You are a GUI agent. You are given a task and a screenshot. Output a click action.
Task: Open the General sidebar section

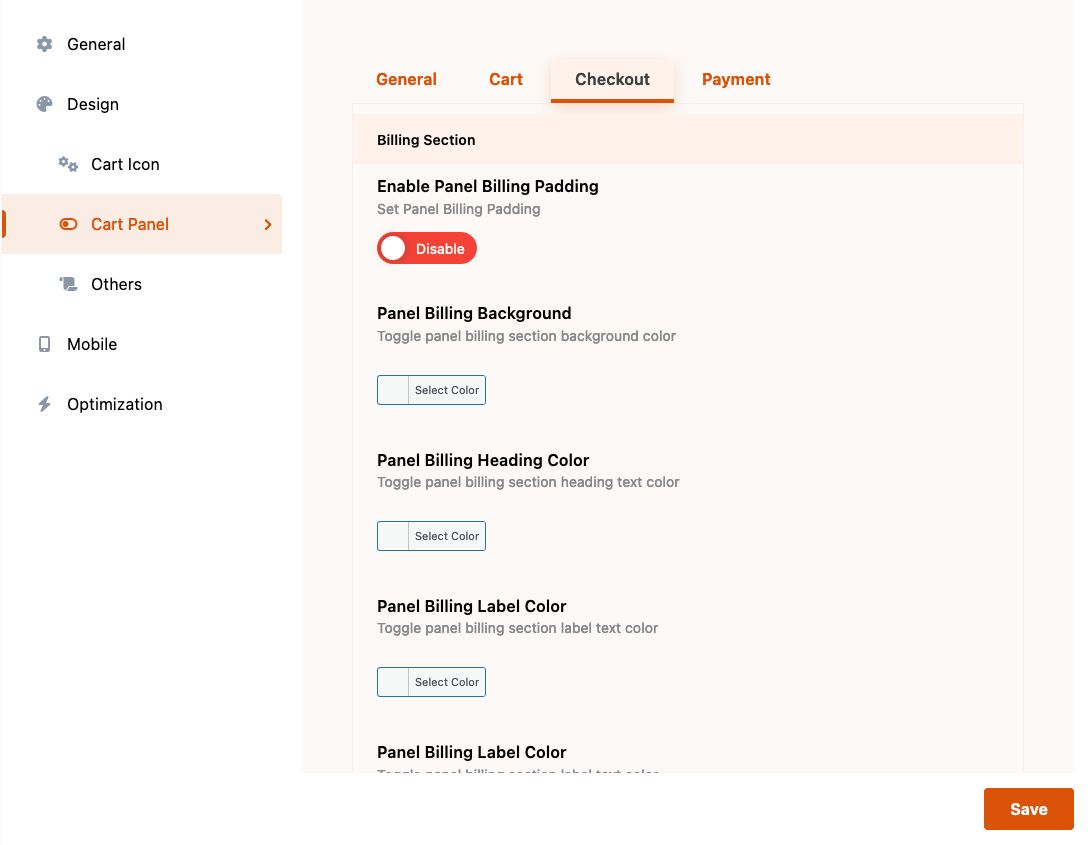142,44
